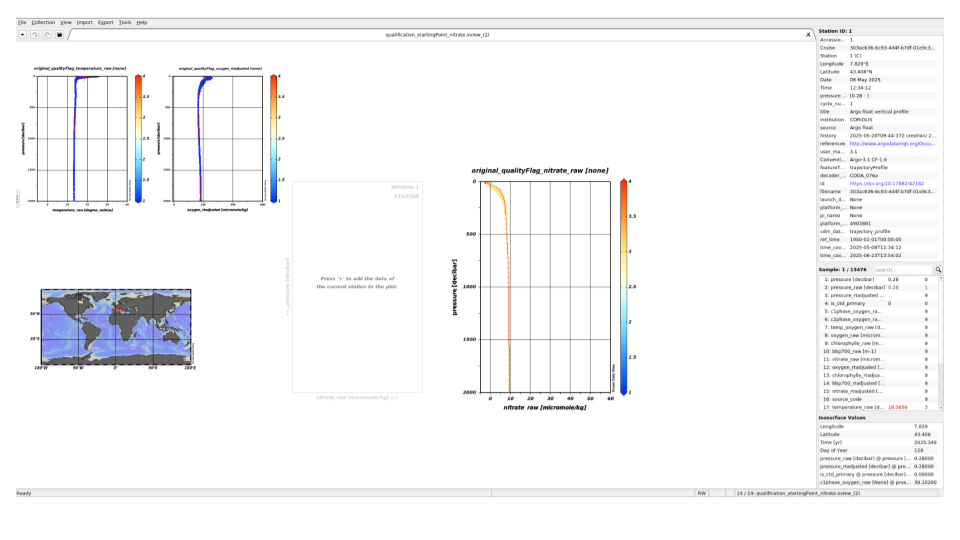The height and width of the screenshot is (540, 960).
Task: Click the sample search input field
Action: (x=902, y=270)
